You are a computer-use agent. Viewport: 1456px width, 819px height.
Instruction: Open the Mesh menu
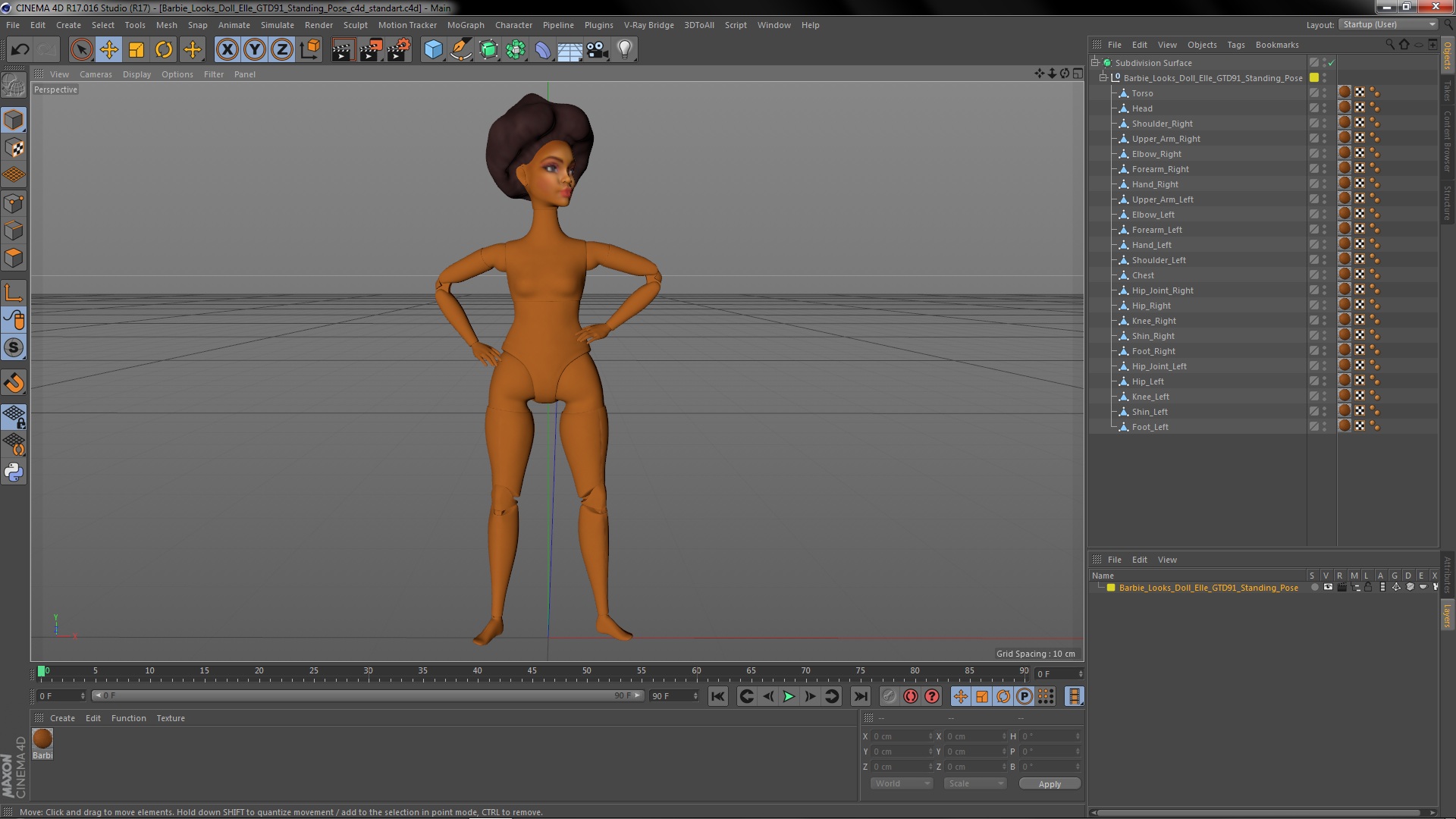tap(166, 25)
